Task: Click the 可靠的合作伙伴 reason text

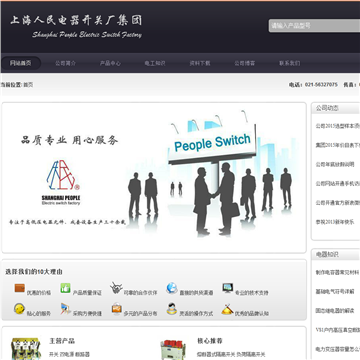Action: (140, 293)
